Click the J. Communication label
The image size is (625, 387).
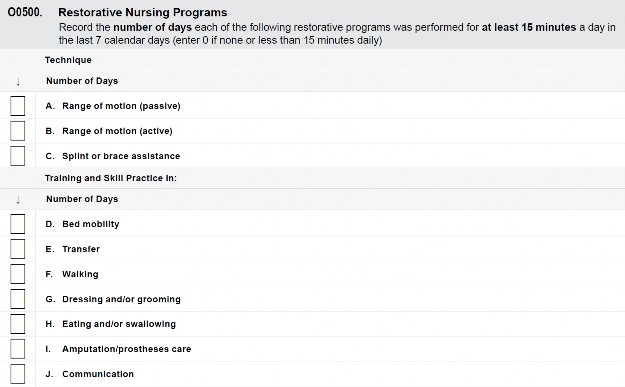(x=90, y=374)
